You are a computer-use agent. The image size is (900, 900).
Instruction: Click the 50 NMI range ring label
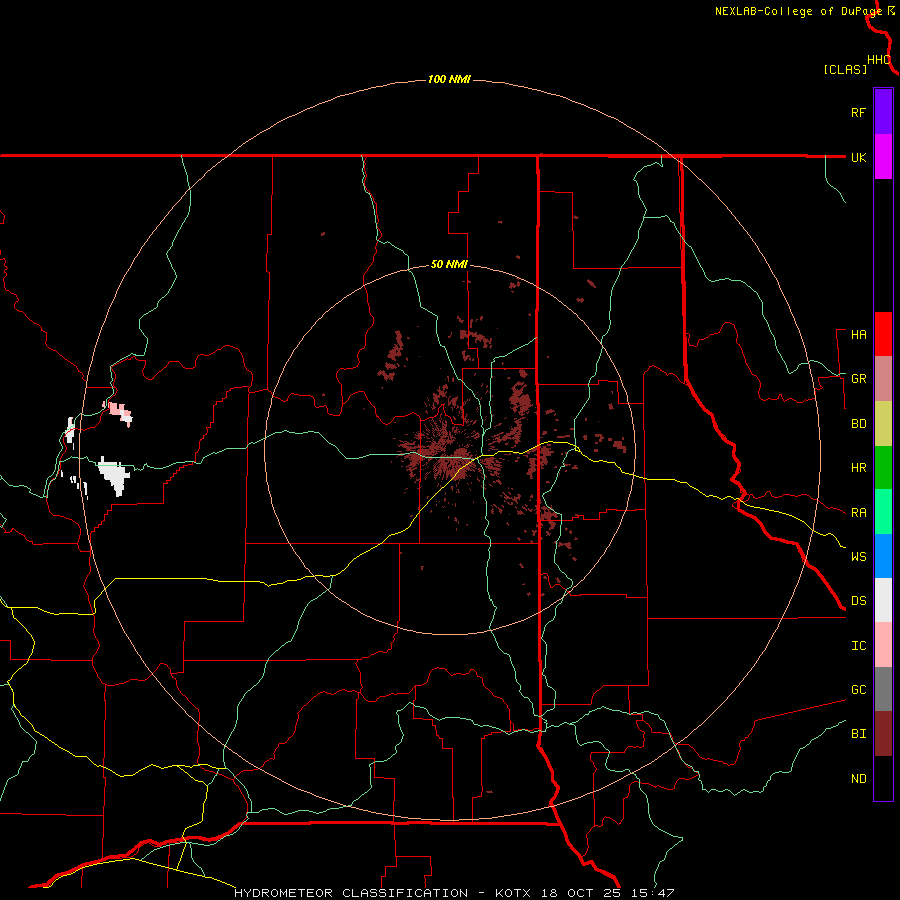pyautogui.click(x=449, y=265)
